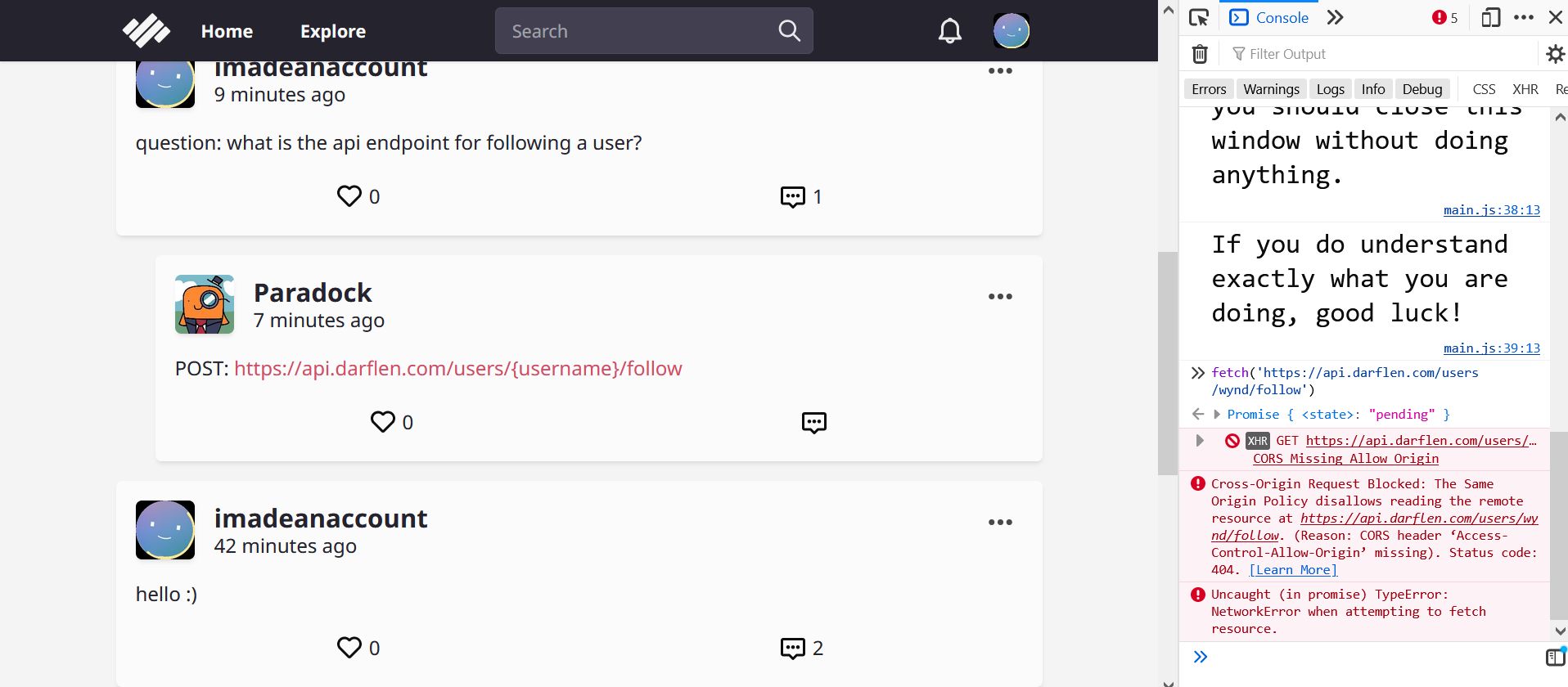Close the developer tools

tap(1556, 18)
